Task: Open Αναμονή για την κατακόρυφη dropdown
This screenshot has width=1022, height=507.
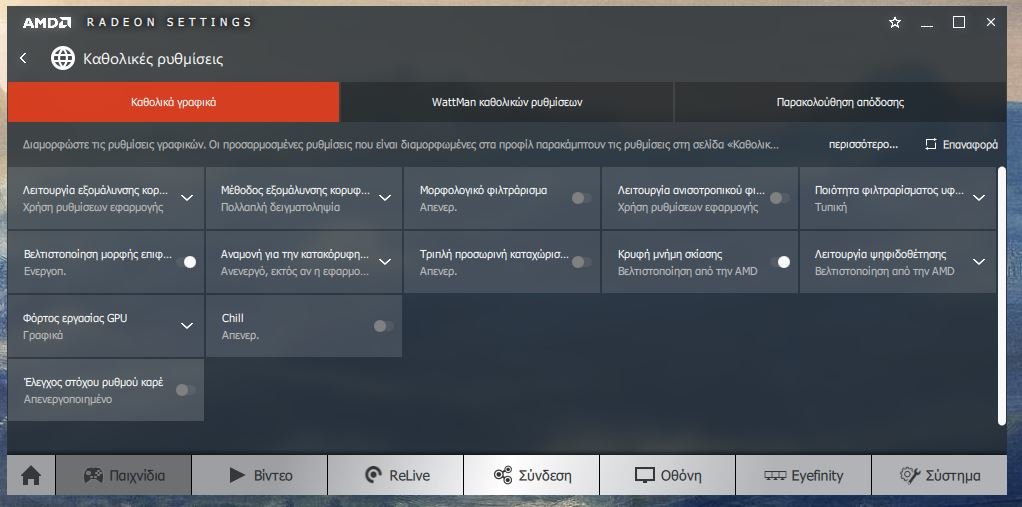Action: click(385, 261)
